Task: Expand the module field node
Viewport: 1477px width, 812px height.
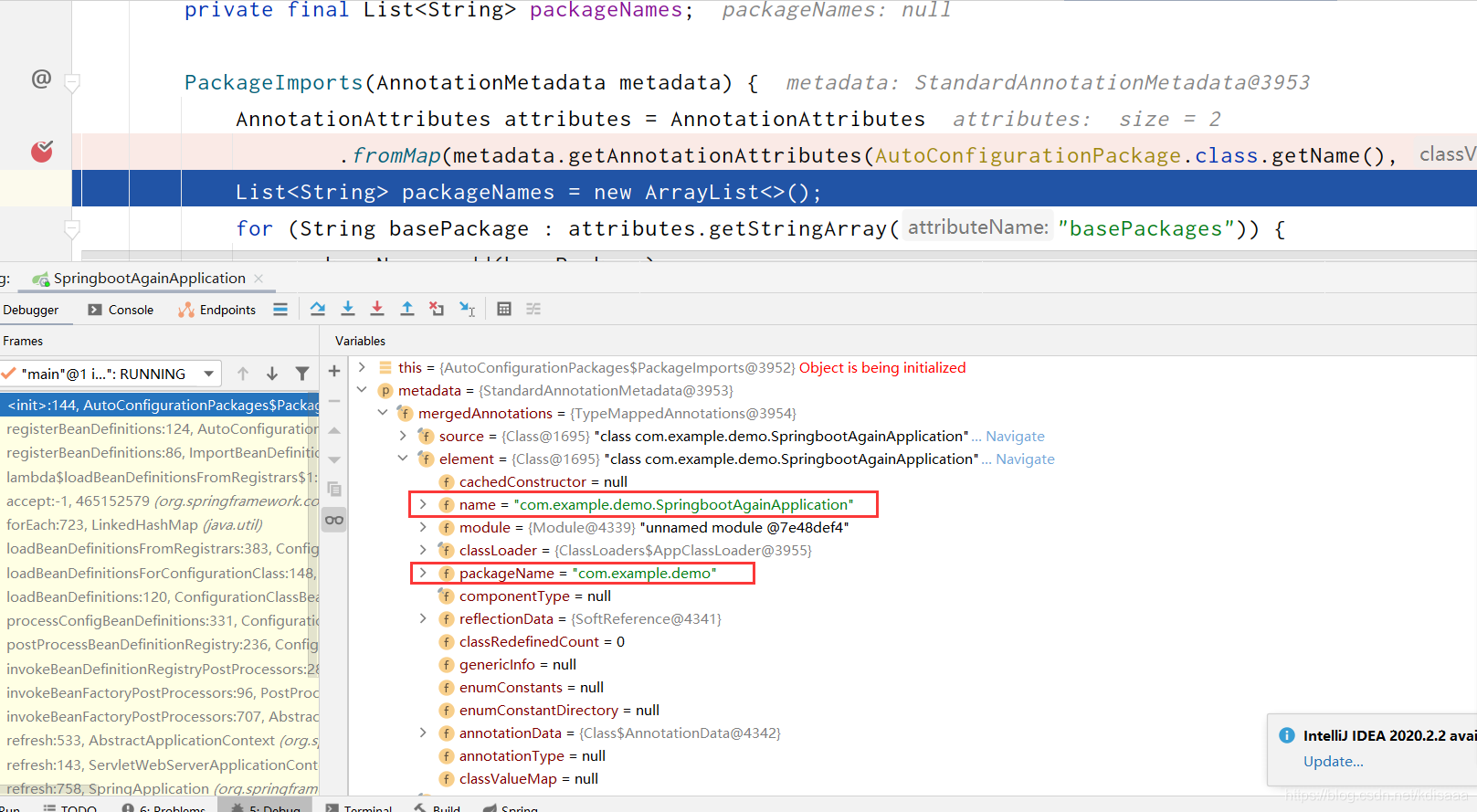Action: (423, 527)
